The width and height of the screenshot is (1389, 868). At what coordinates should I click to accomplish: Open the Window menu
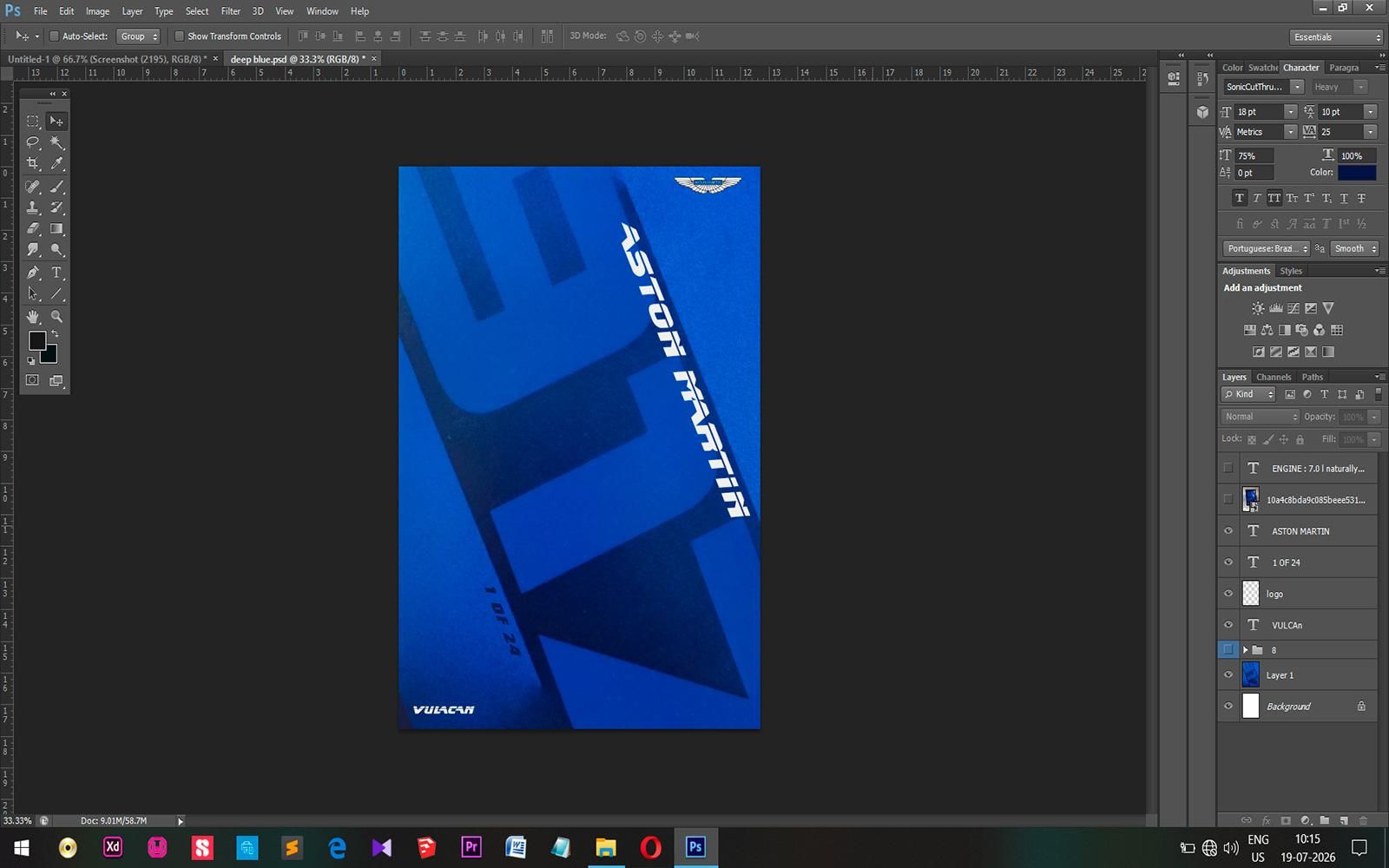pos(322,11)
